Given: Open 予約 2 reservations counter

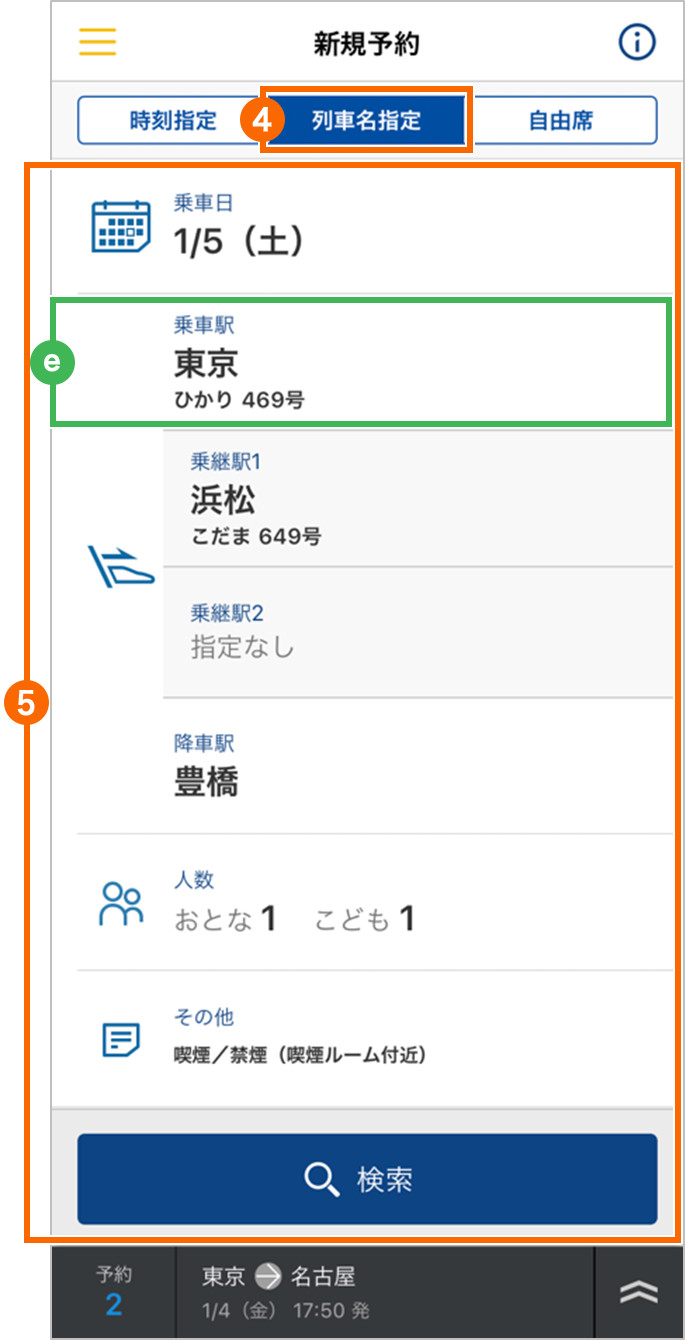Looking at the screenshot, I should pos(114,1292).
